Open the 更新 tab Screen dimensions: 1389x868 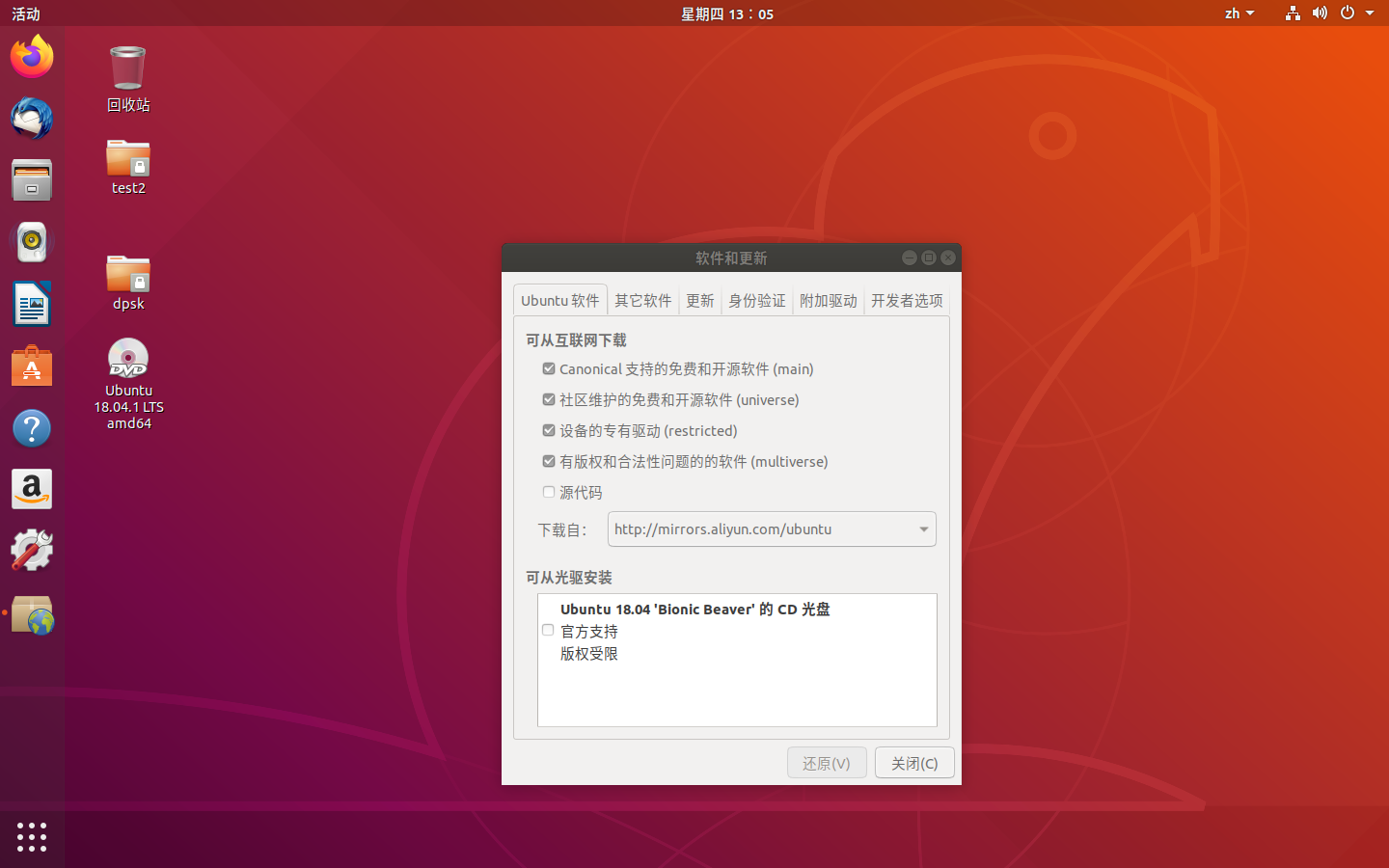click(700, 300)
